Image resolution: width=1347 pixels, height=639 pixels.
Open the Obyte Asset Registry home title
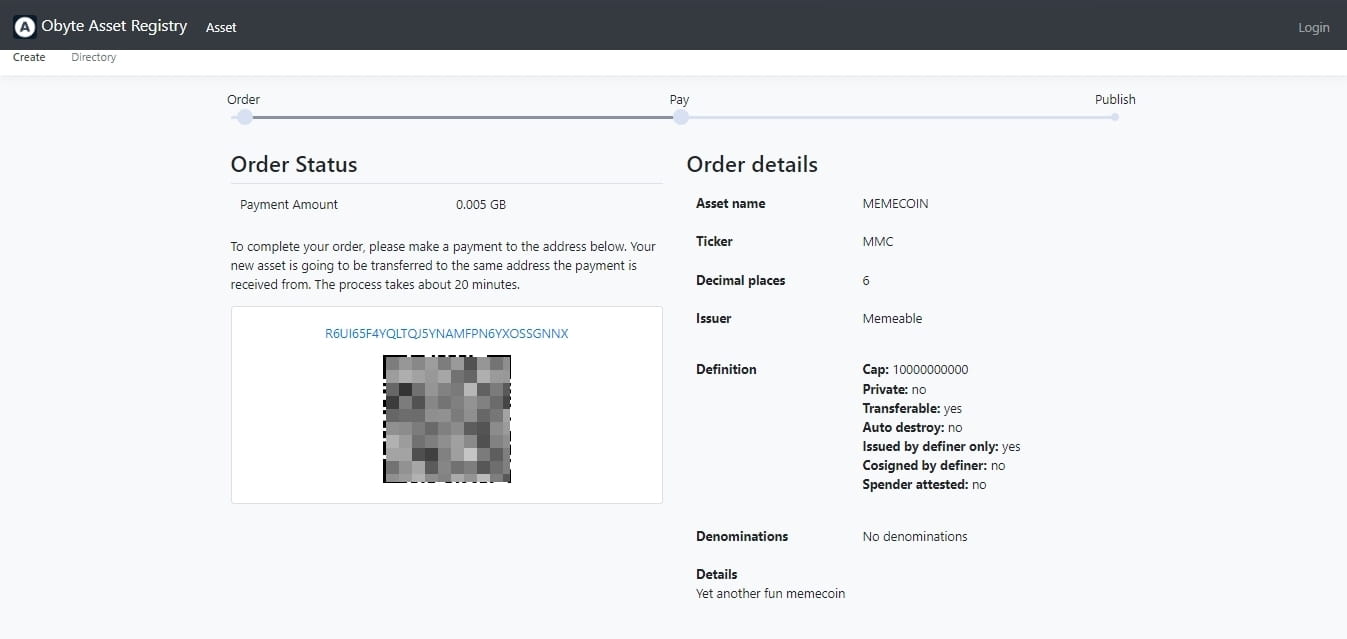tap(114, 26)
